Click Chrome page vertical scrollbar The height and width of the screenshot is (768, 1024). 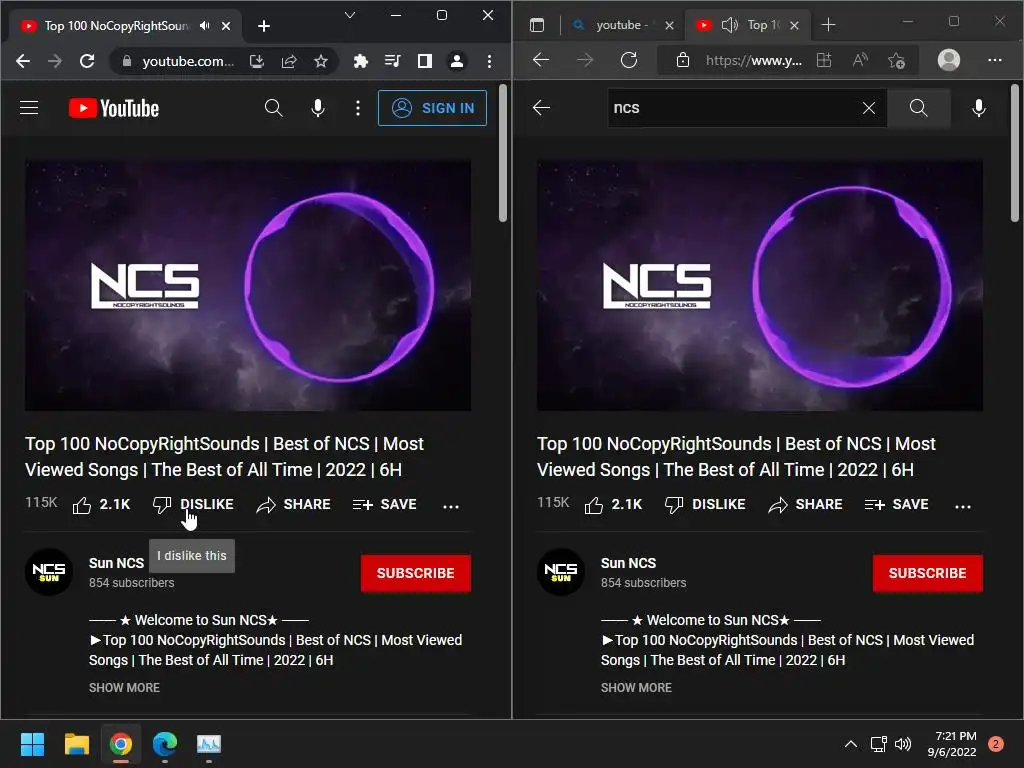tap(503, 154)
